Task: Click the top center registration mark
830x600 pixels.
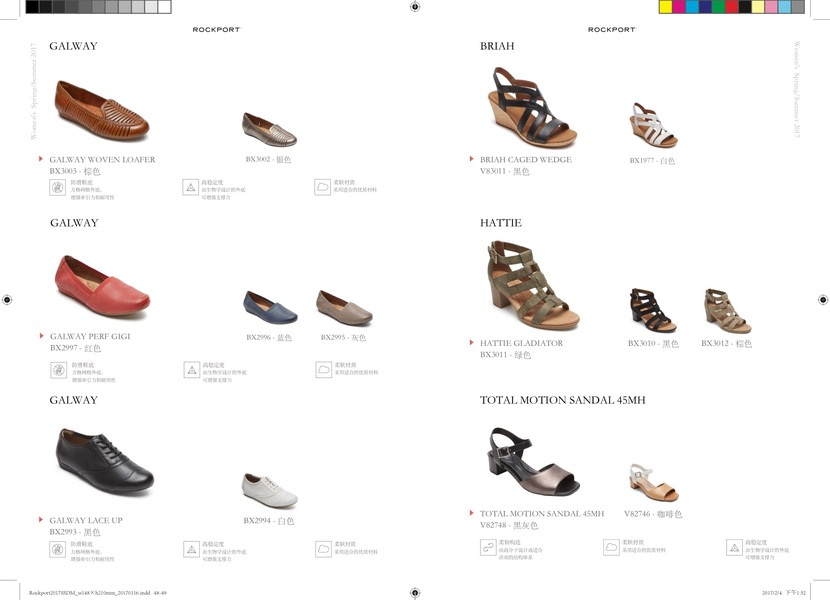Action: pyautogui.click(x=415, y=7)
